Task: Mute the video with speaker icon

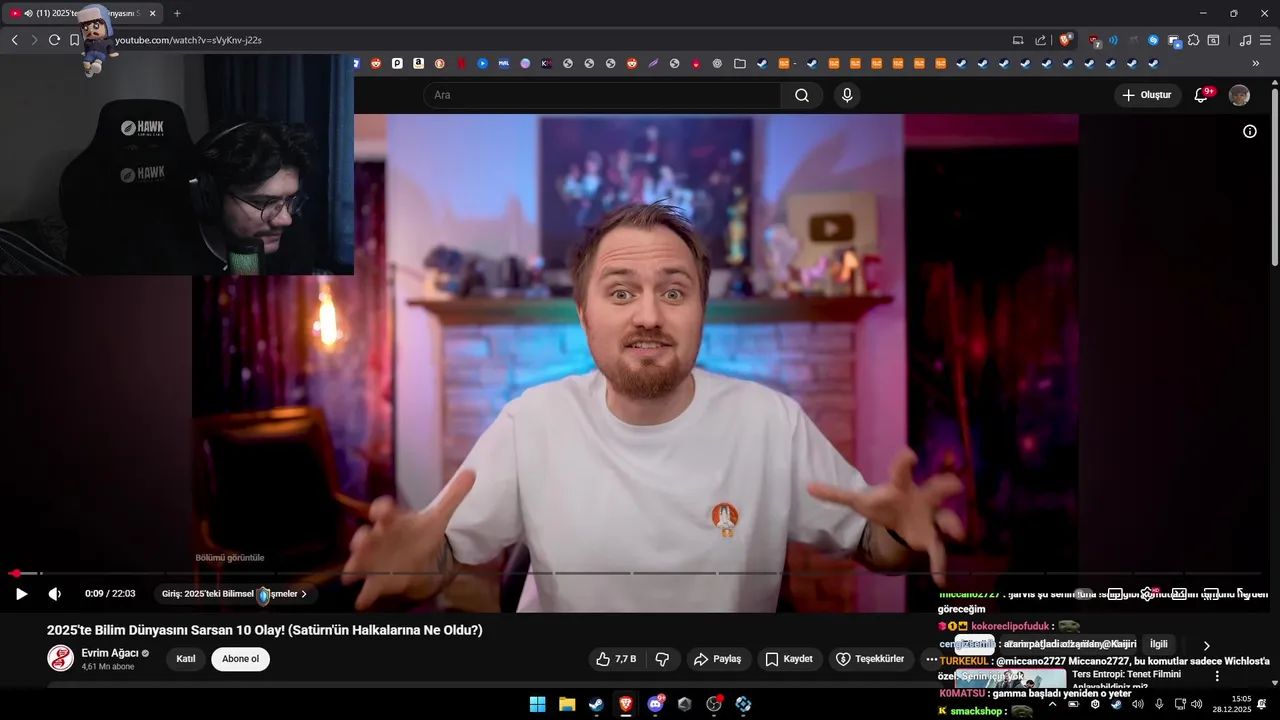Action: pyautogui.click(x=54, y=594)
